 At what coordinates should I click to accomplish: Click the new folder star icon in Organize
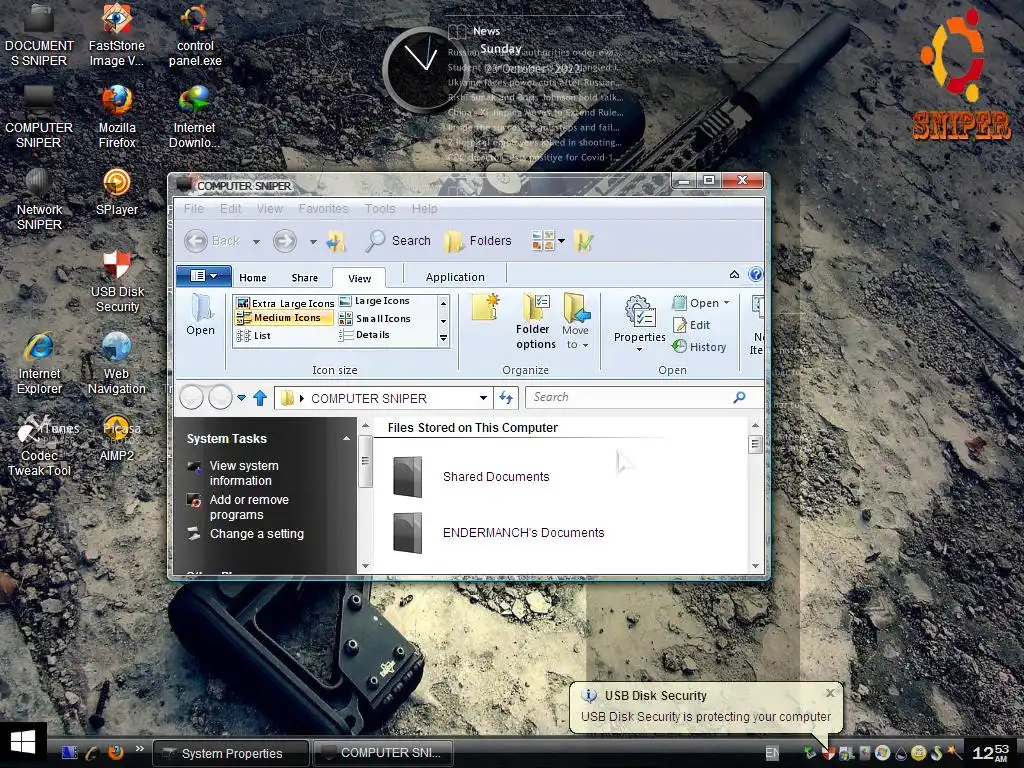pyautogui.click(x=486, y=307)
